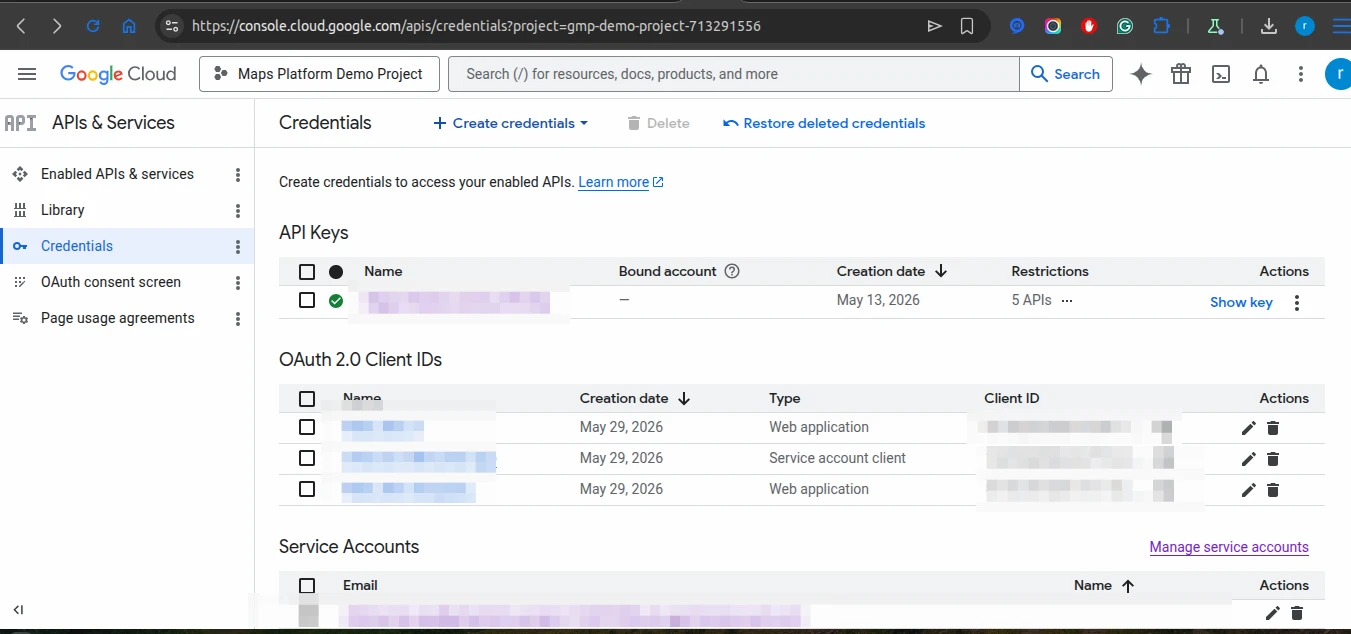Click the browser address bar URL

pyautogui.click(x=476, y=26)
